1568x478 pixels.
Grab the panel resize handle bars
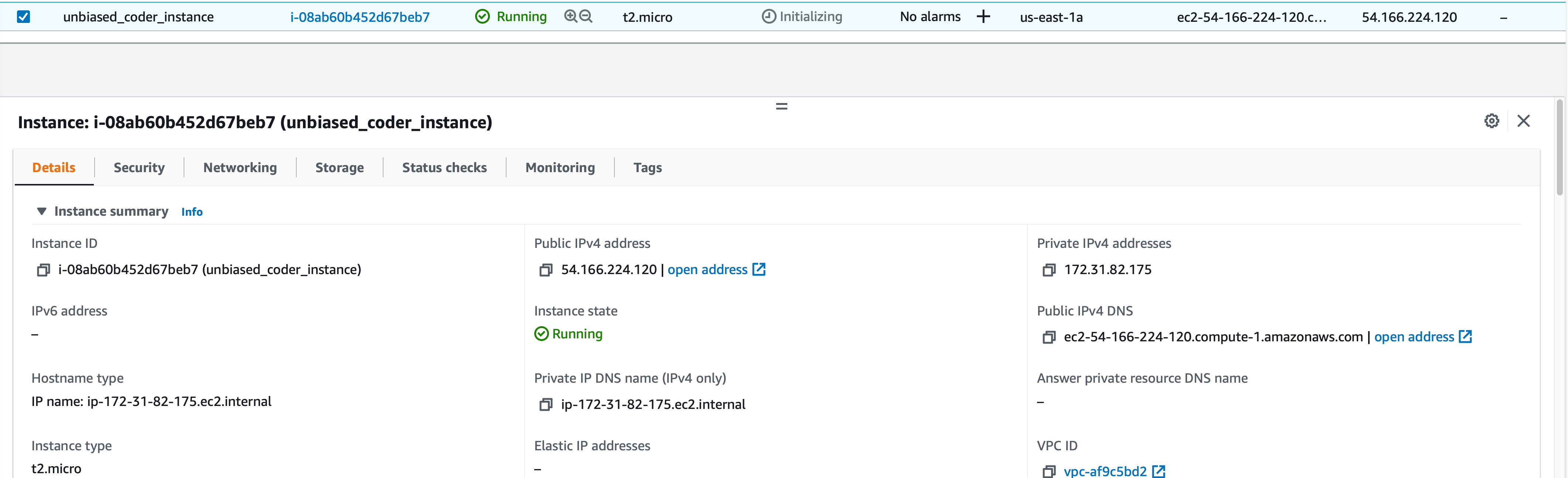[x=781, y=106]
